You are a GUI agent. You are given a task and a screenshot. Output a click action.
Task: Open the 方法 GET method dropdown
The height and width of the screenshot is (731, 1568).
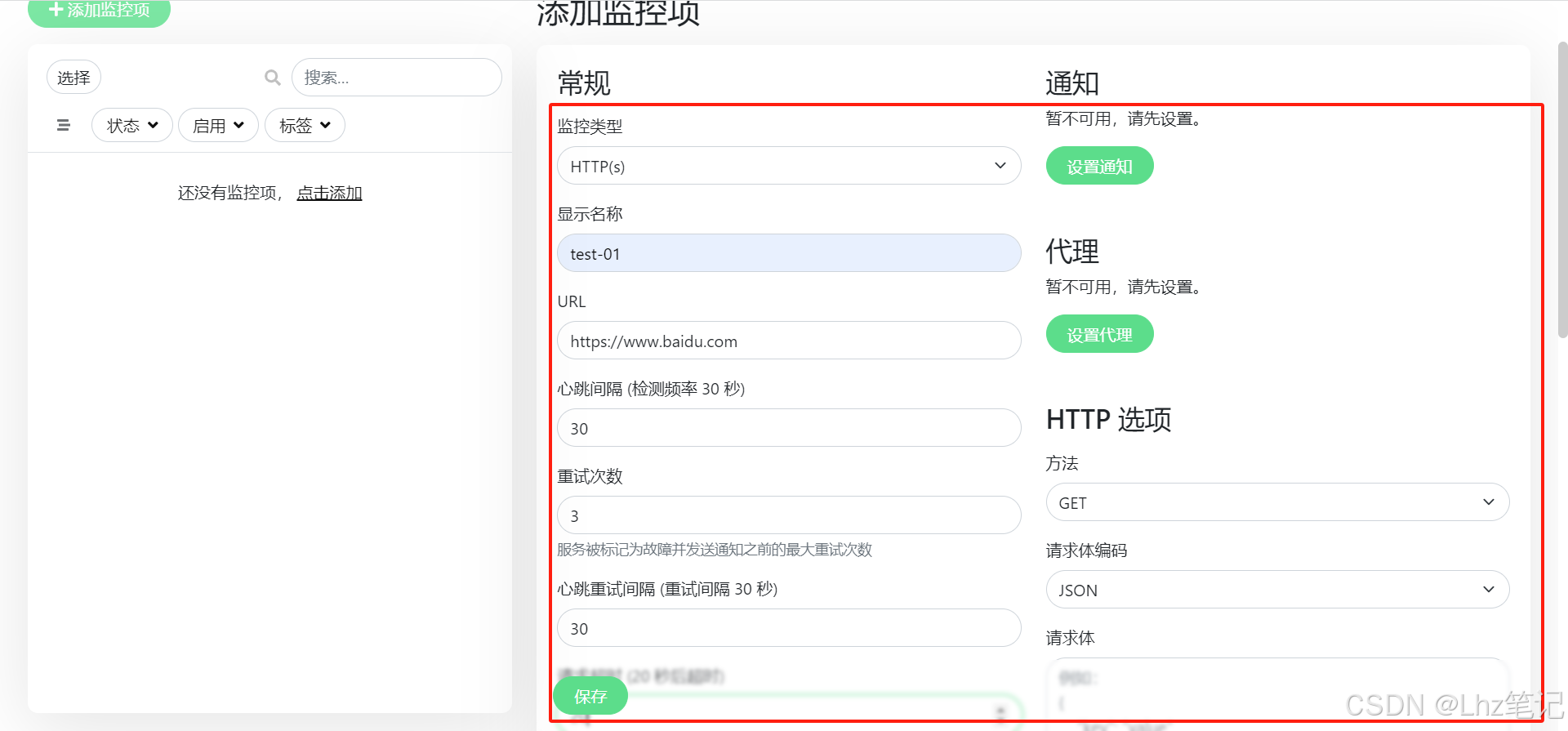1277,502
